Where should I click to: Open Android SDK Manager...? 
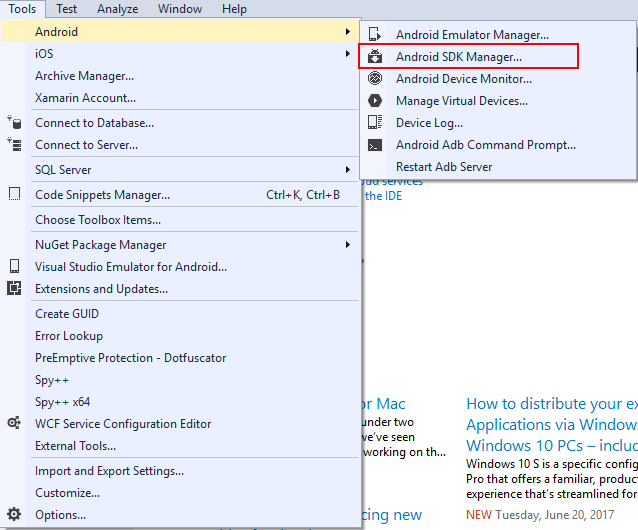(x=498, y=56)
